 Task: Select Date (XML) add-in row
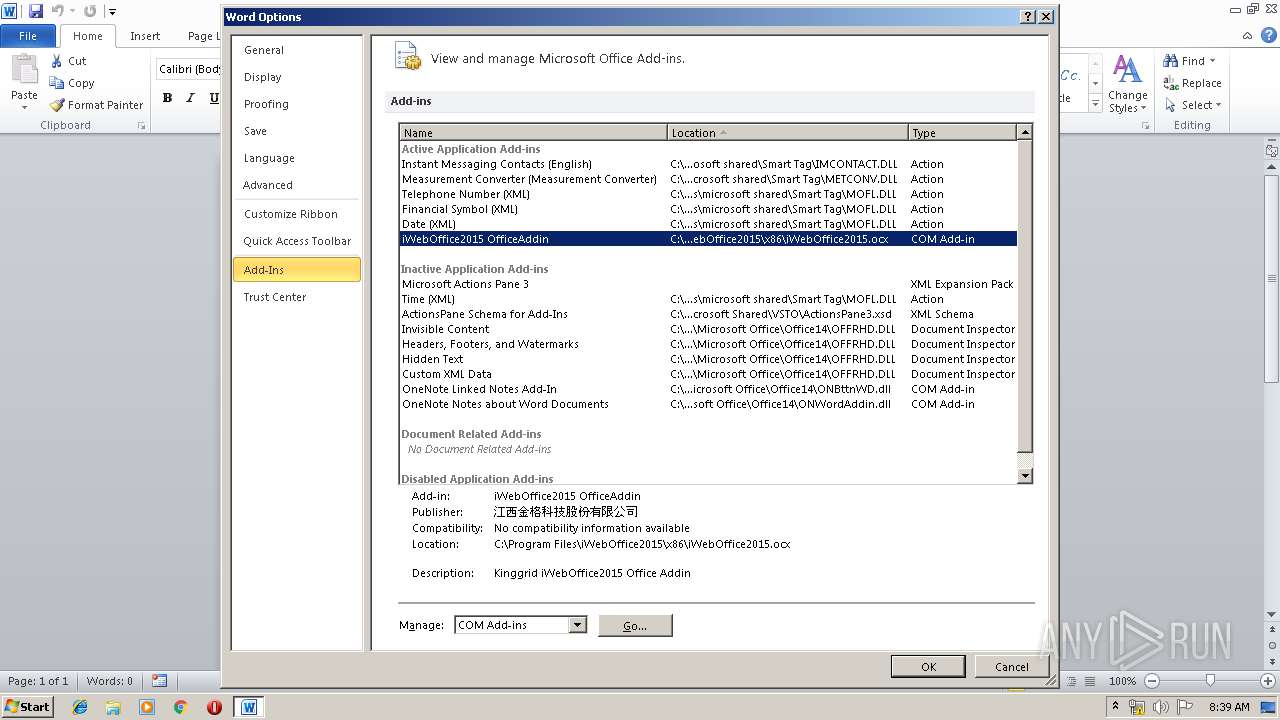708,224
